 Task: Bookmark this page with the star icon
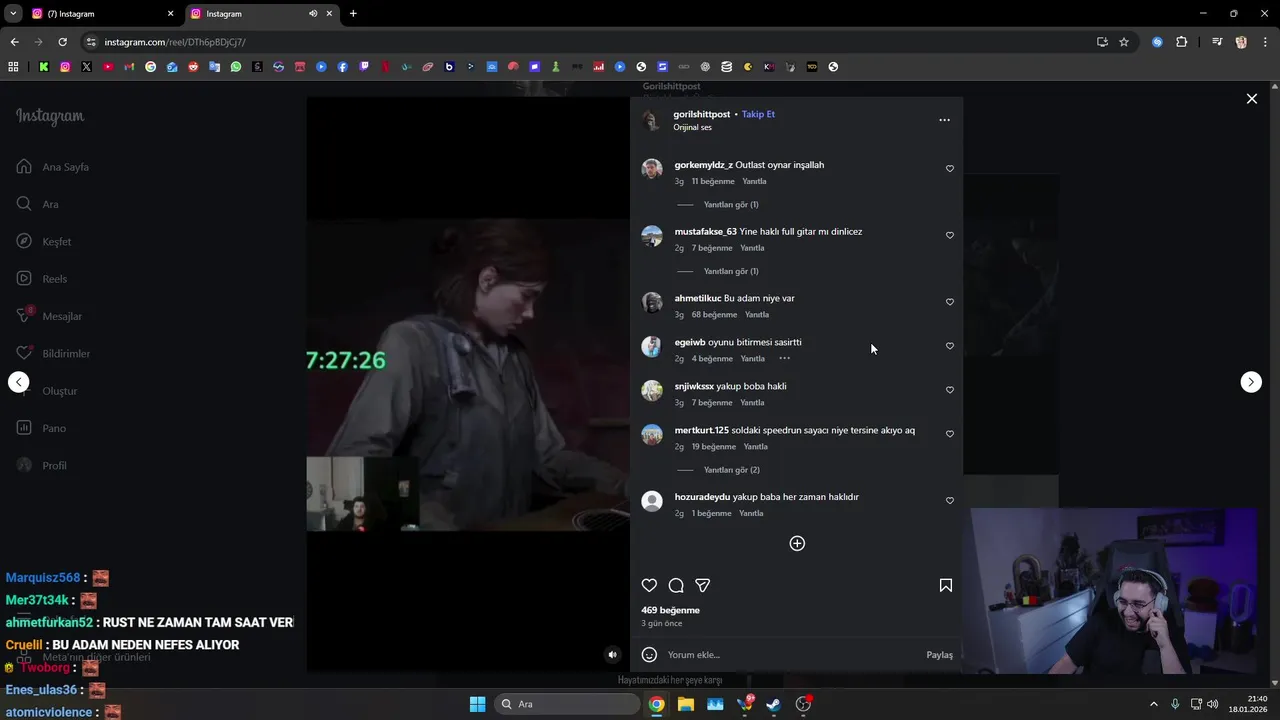coord(1124,42)
